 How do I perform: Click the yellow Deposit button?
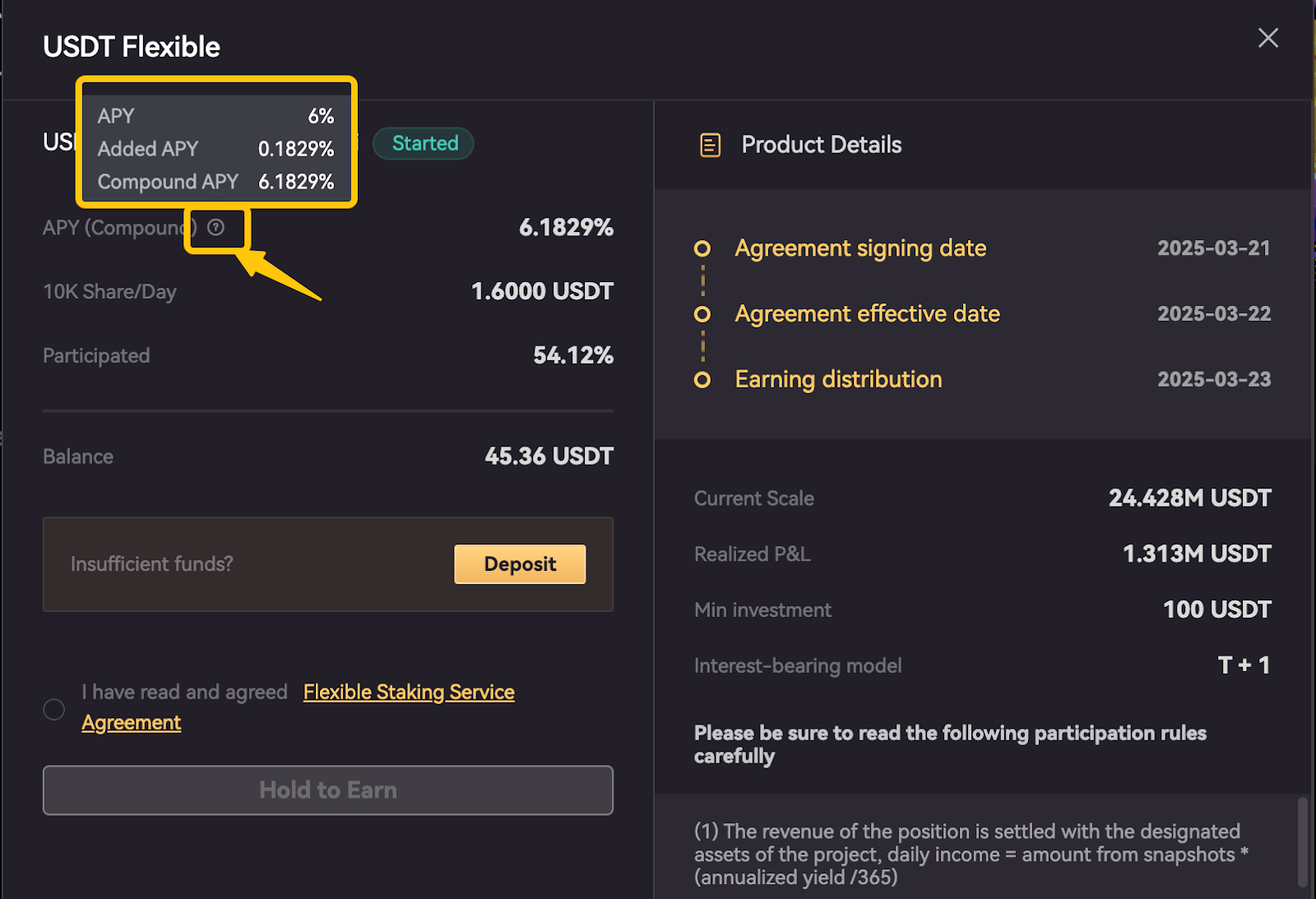[520, 564]
